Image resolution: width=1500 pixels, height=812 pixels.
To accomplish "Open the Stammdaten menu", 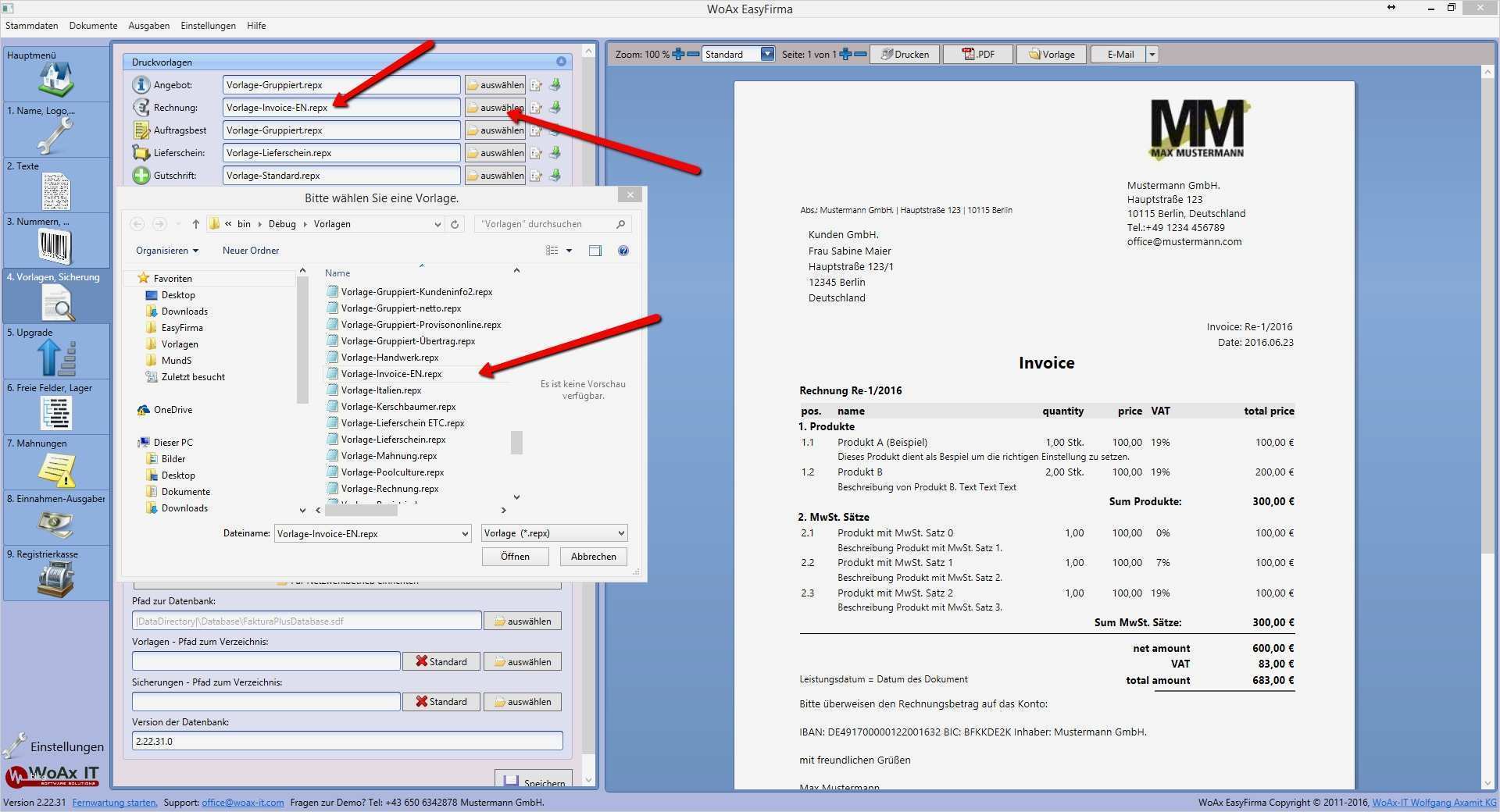I will (x=32, y=26).
